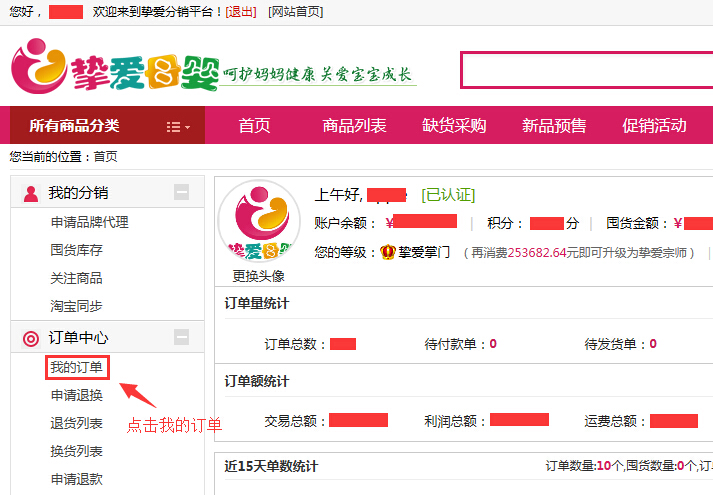Click the 网站首页 link at top

295,11
